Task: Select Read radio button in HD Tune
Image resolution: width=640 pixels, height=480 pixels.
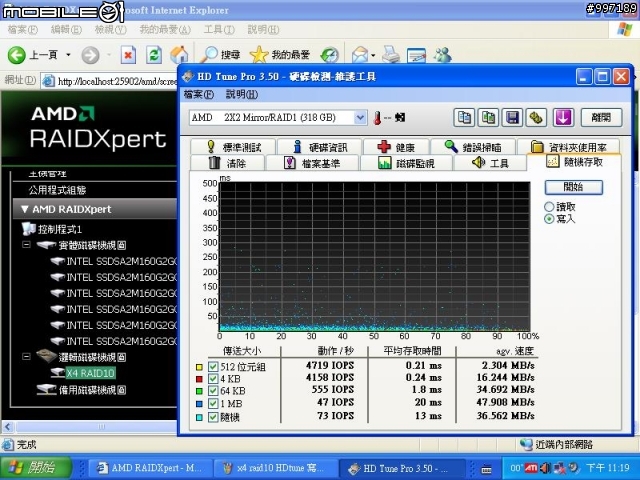Action: click(549, 207)
